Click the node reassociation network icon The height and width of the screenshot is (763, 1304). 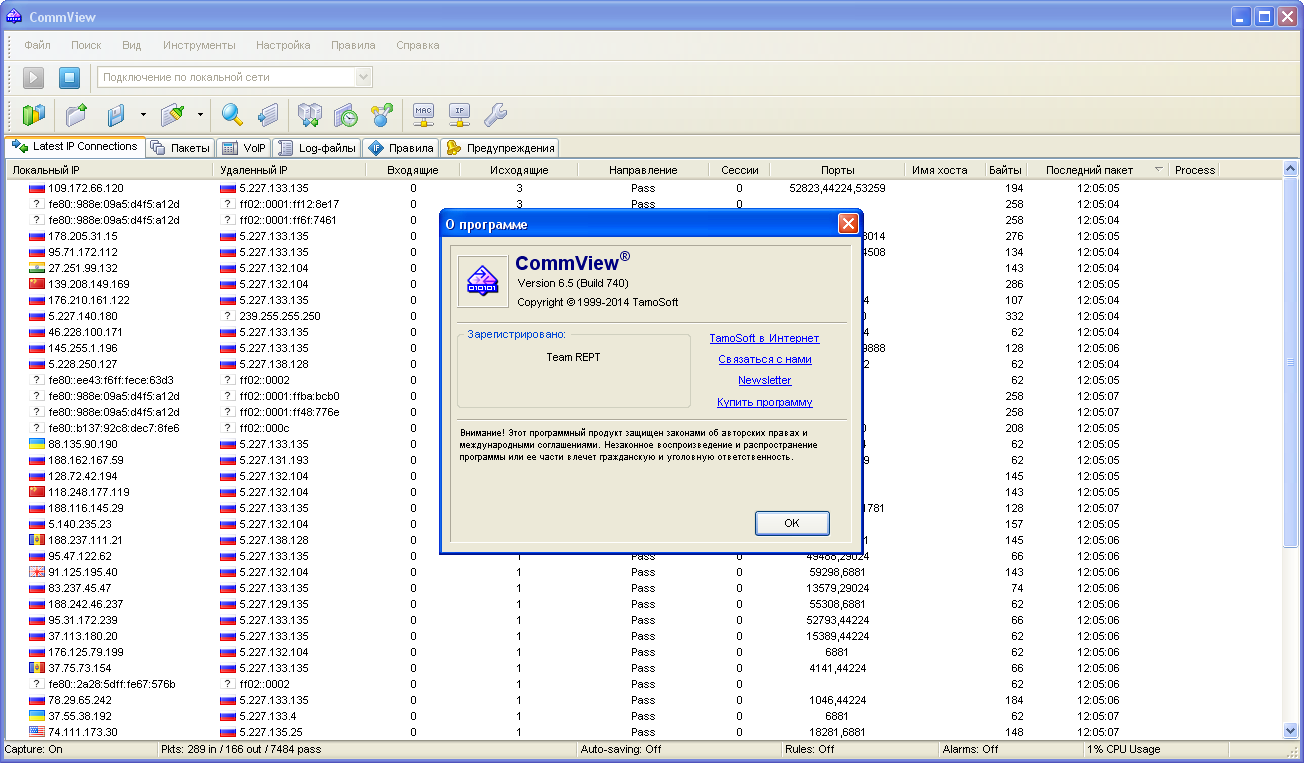point(381,115)
